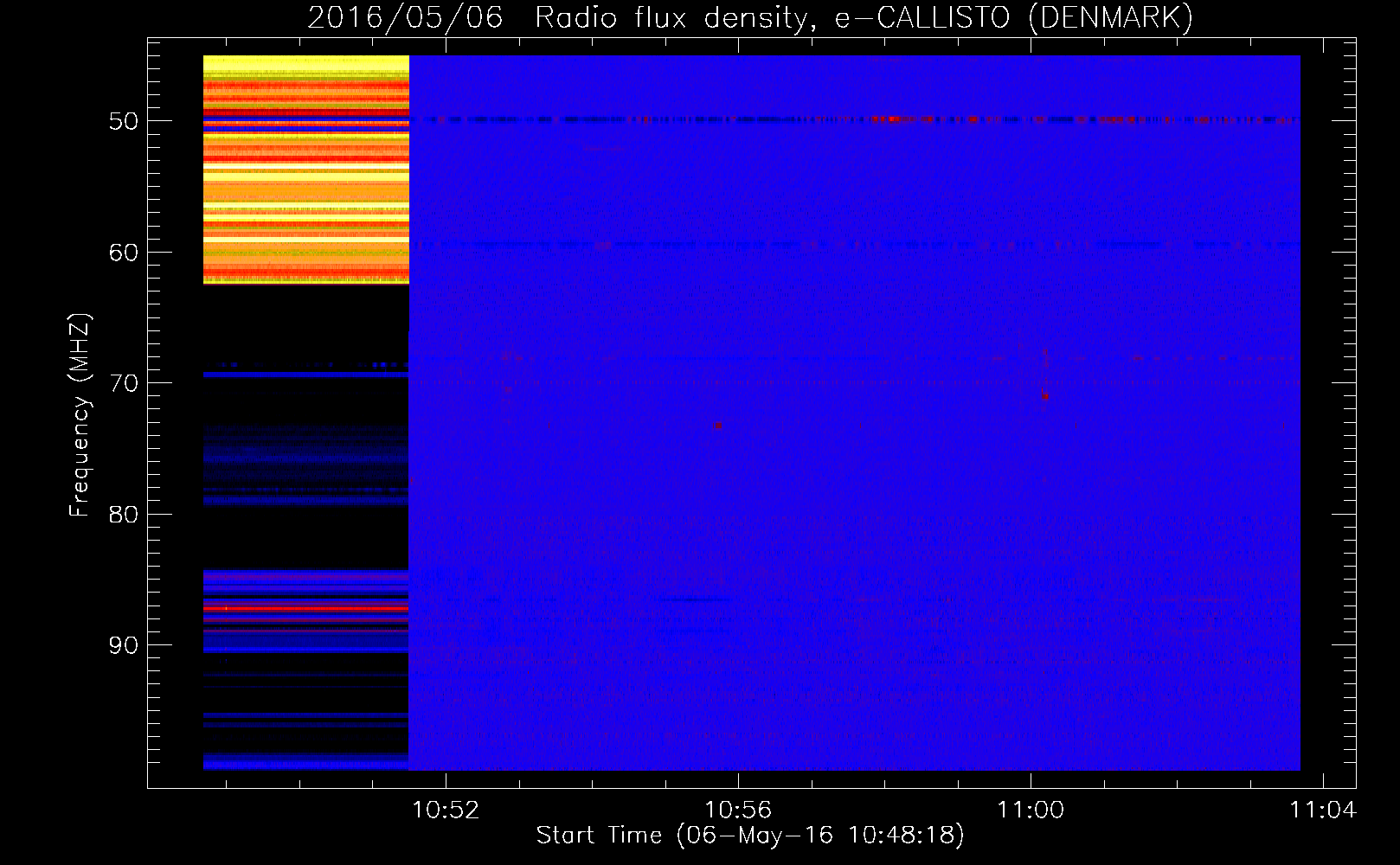Click the 10:56 time tick label

coord(738,810)
